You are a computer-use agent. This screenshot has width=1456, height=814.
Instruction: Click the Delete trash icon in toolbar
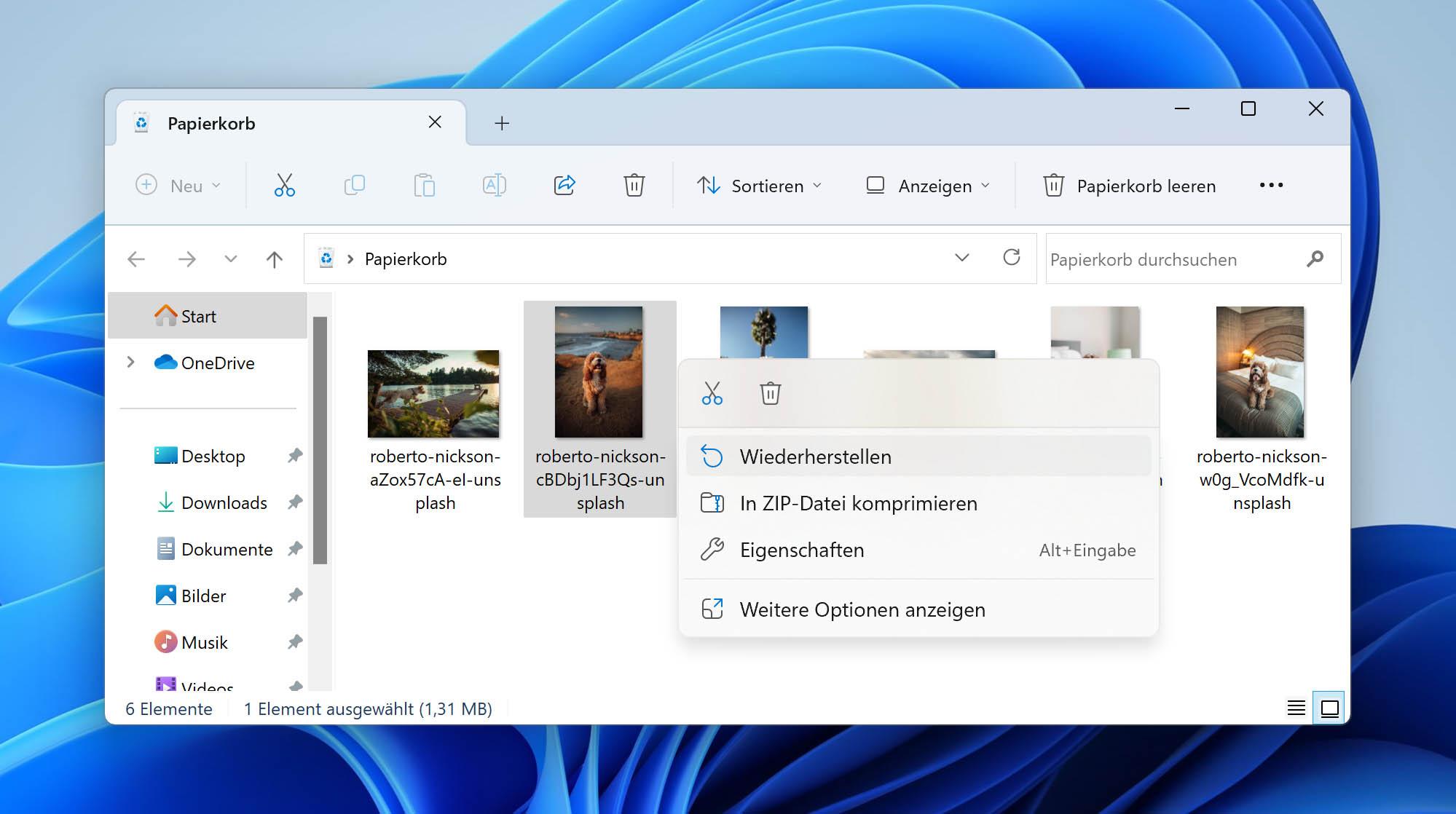coord(634,185)
